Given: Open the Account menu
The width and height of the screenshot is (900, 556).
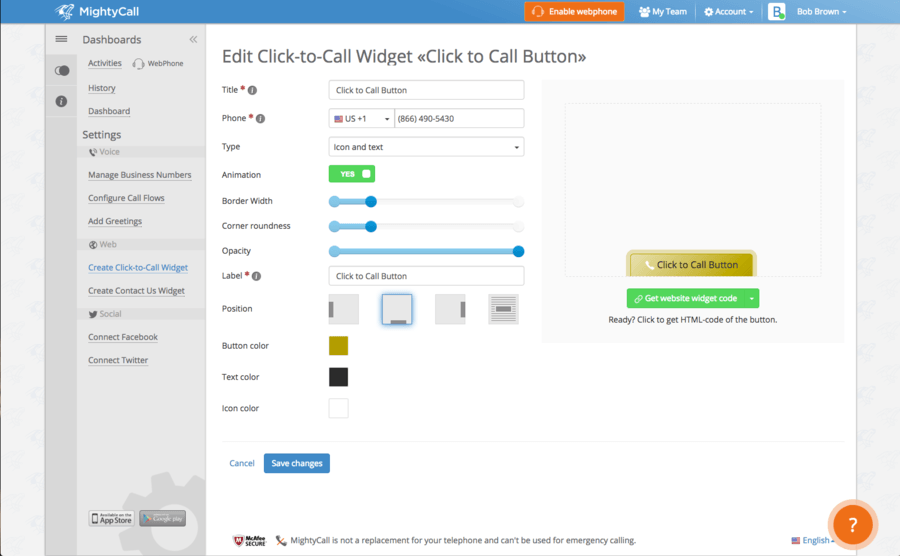Looking at the screenshot, I should (728, 11).
